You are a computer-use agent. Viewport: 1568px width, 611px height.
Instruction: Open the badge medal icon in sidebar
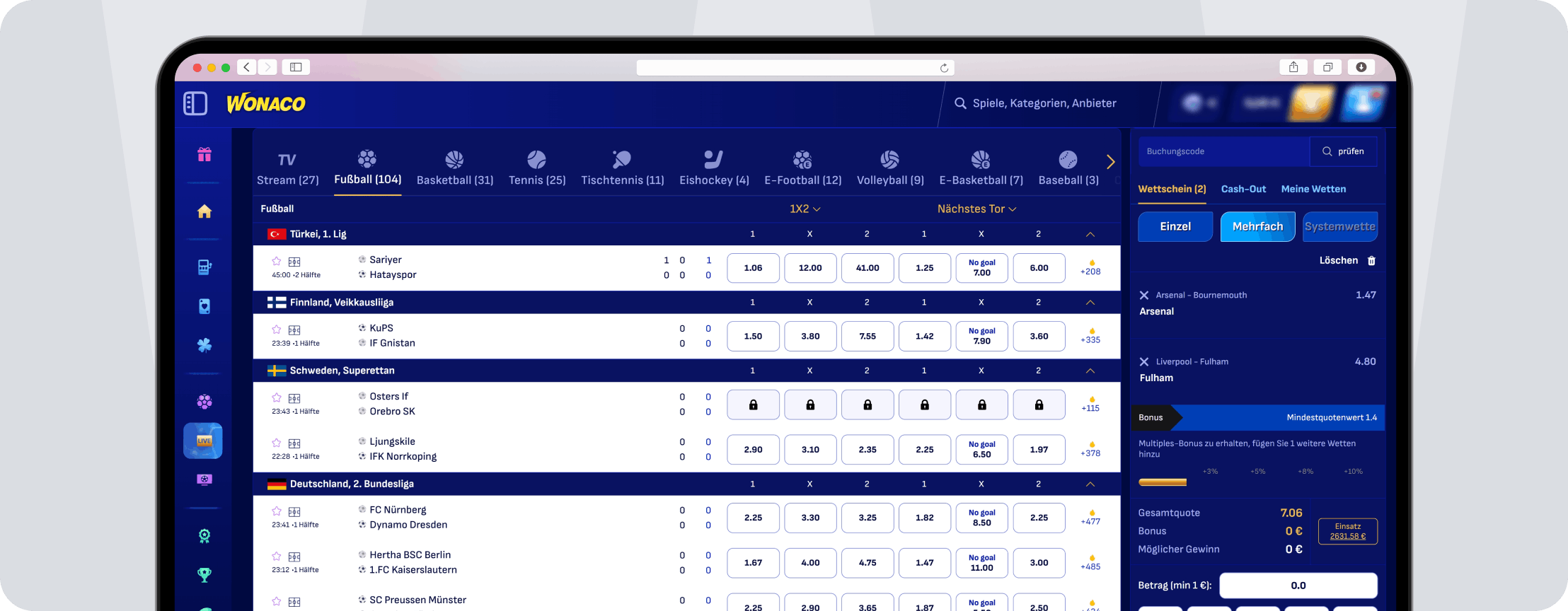pyautogui.click(x=204, y=536)
